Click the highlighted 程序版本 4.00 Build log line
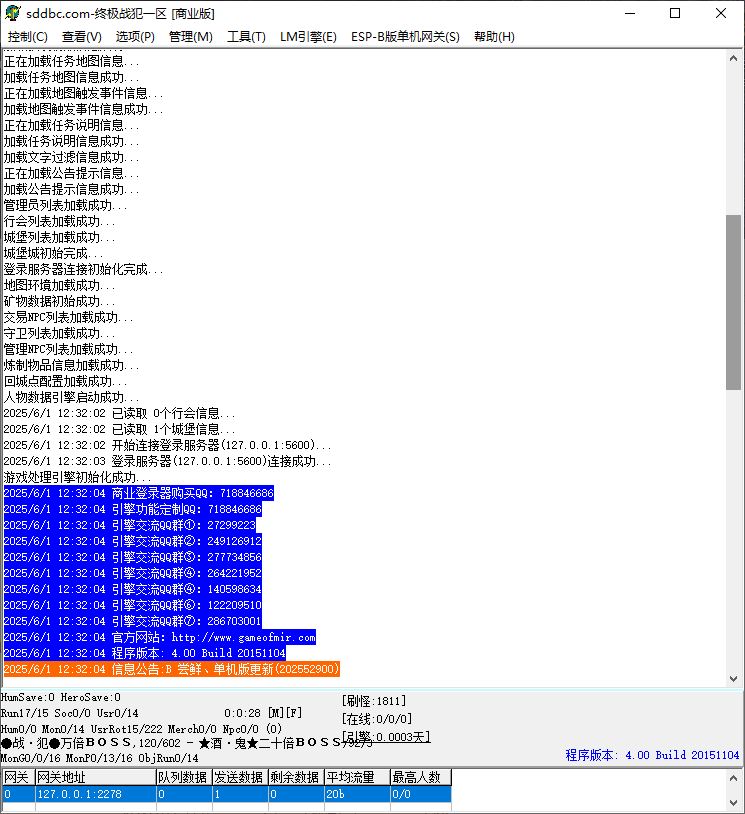This screenshot has width=745, height=814. pos(144,653)
